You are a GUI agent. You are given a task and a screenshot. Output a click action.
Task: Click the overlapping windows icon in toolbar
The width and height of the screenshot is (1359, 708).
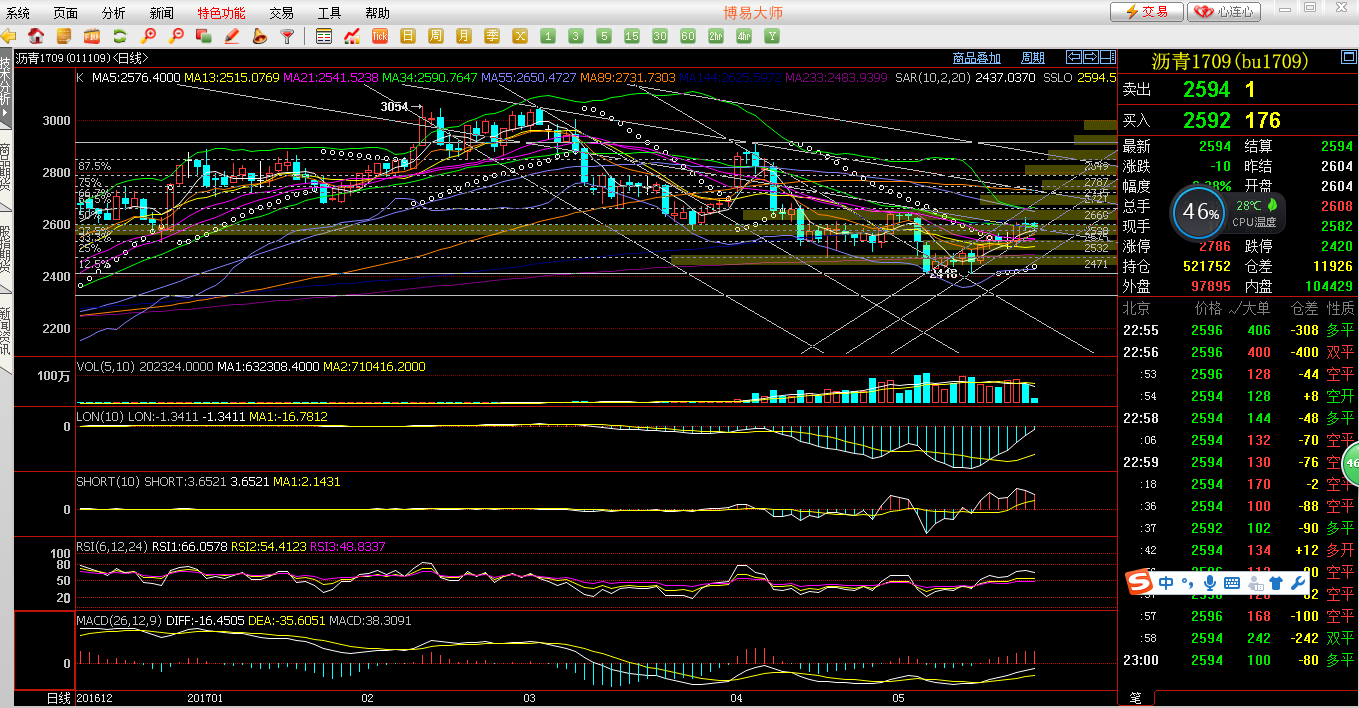[204, 36]
